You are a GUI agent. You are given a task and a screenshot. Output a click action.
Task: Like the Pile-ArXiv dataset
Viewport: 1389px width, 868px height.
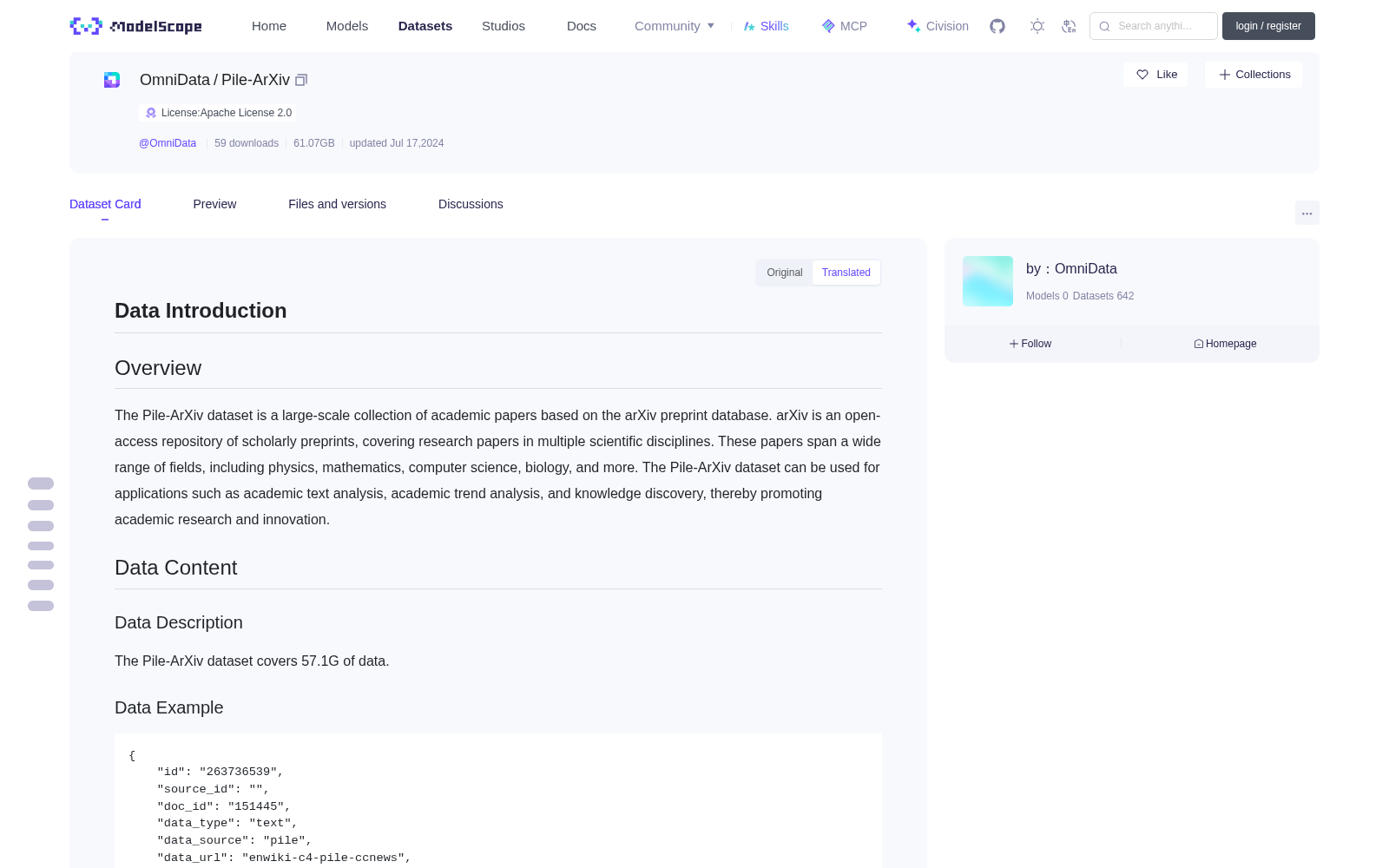pos(1155,75)
